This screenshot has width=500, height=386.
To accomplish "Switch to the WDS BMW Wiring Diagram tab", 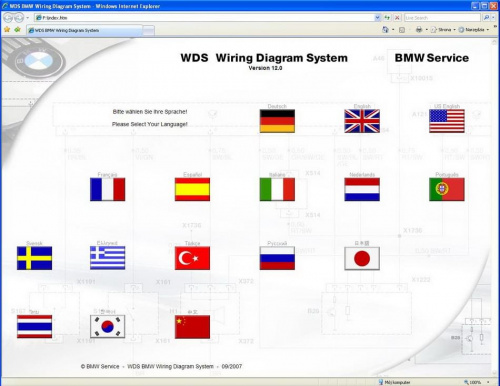I will pos(85,30).
